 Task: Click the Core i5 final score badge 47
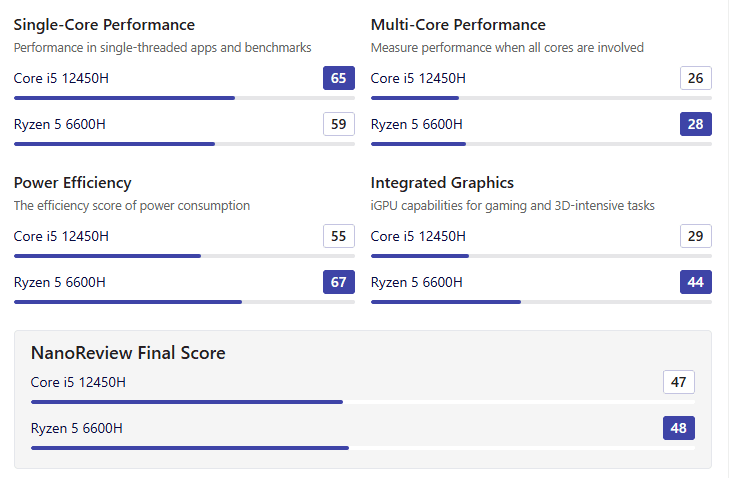point(679,382)
